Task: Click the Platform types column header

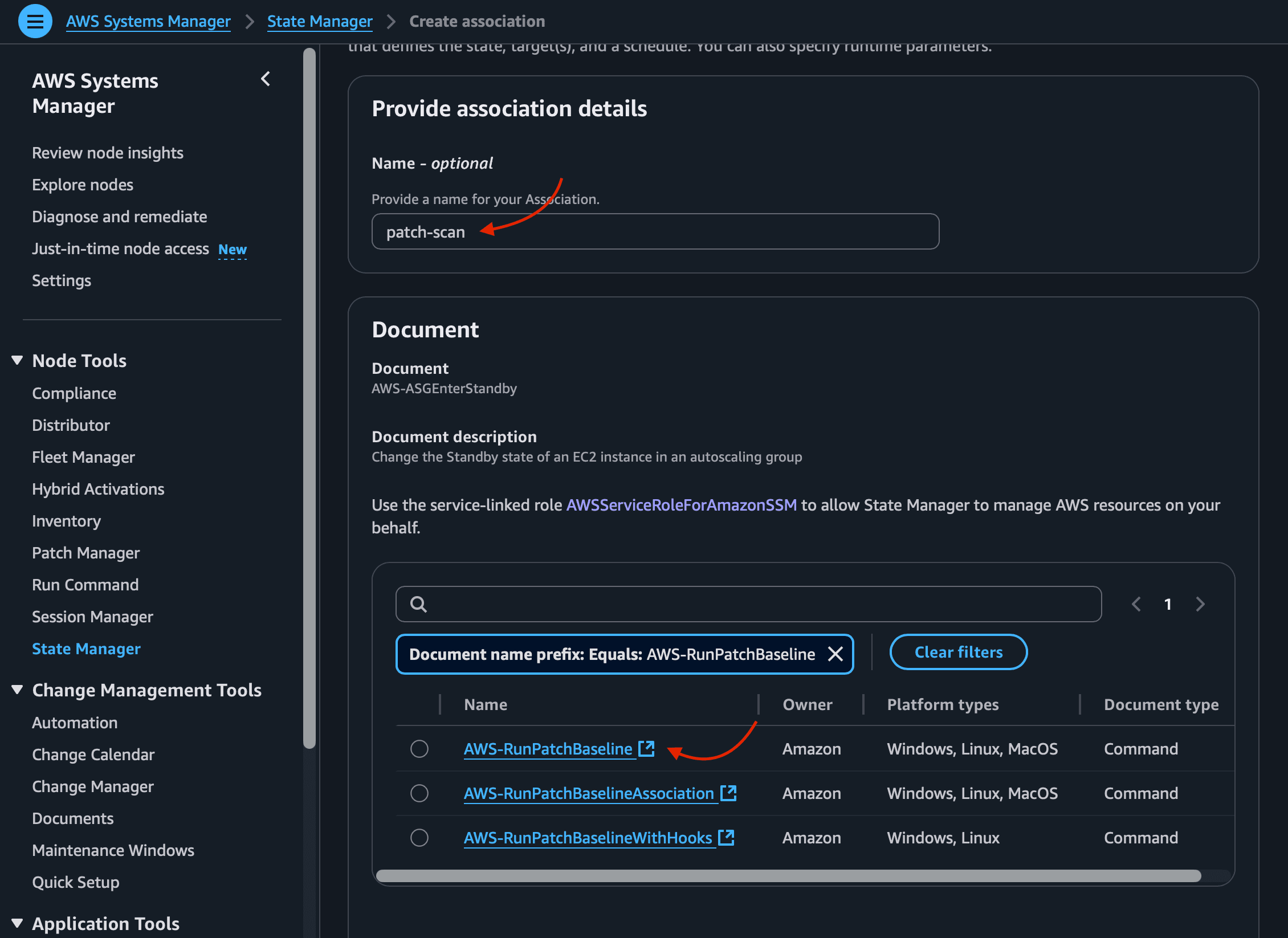Action: 943,704
